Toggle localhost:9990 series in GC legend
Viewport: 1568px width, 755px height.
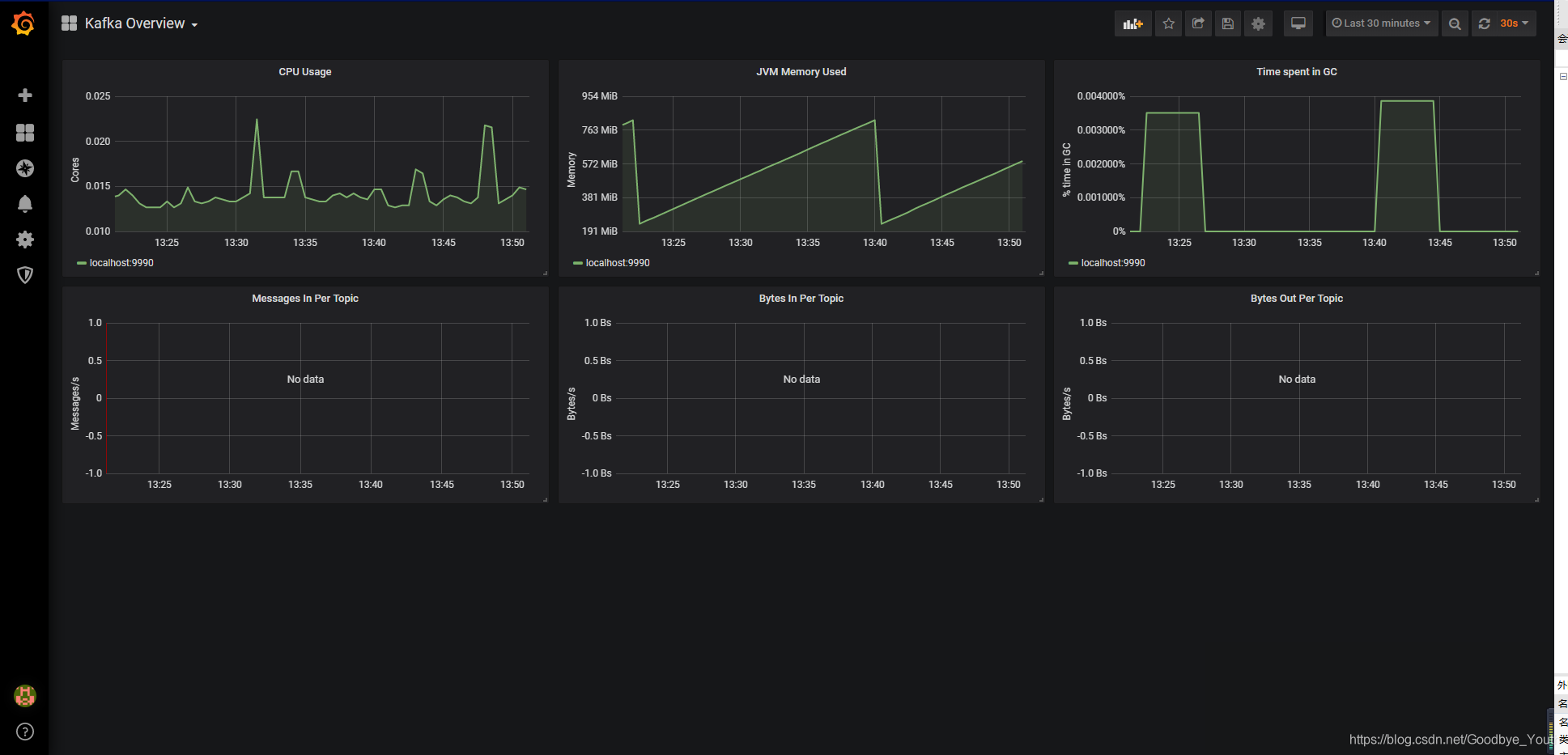coord(1113,263)
